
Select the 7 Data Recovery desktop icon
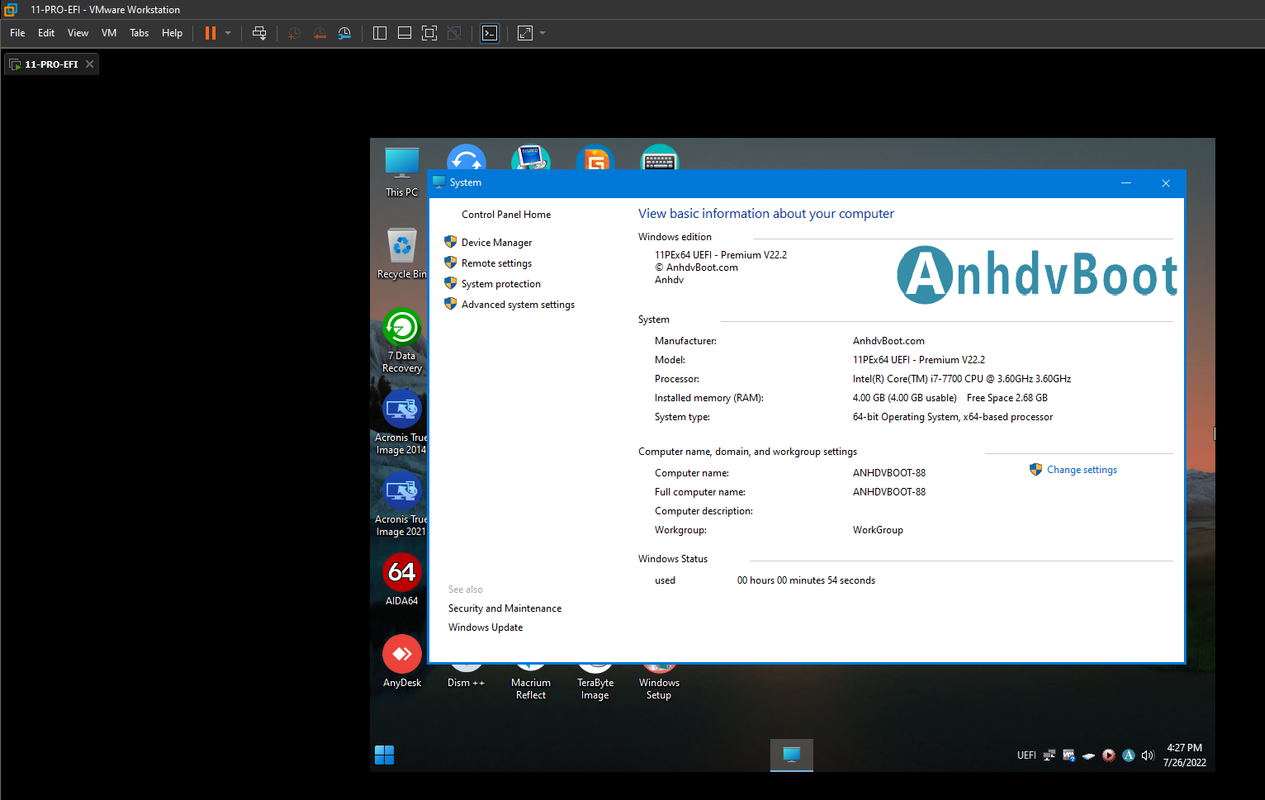[402, 341]
